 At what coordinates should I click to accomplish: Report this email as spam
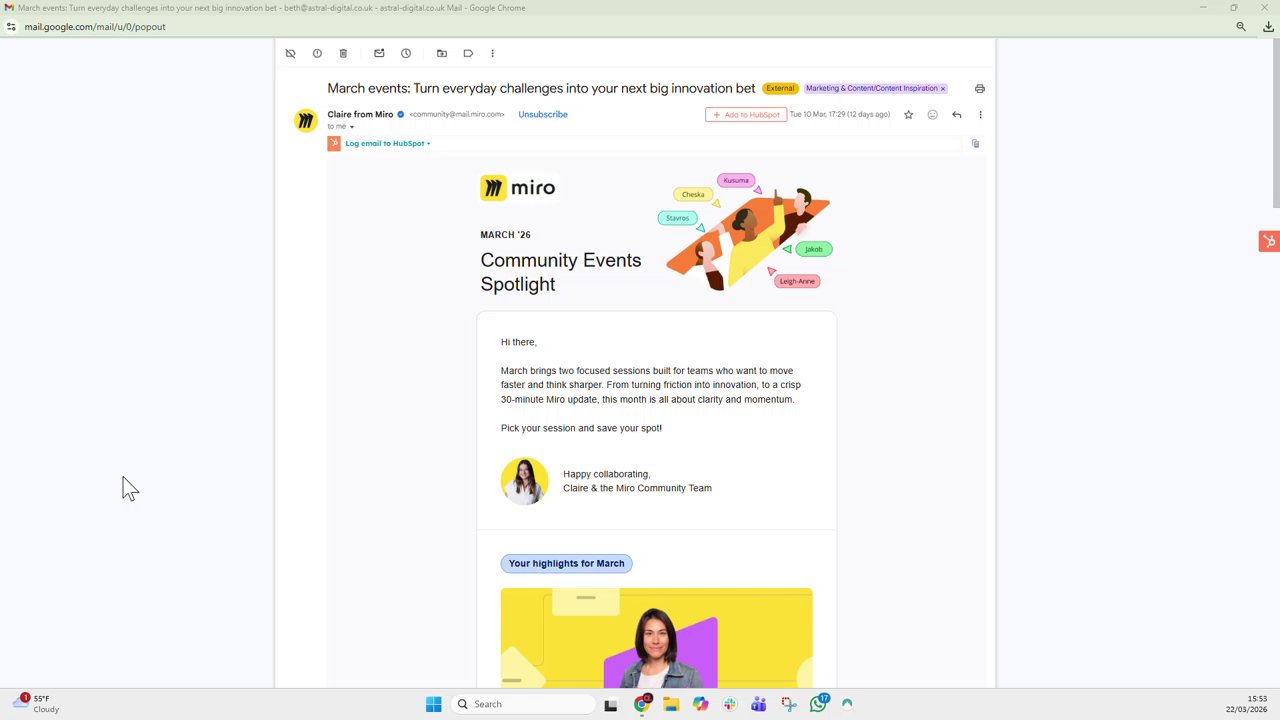[317, 54]
